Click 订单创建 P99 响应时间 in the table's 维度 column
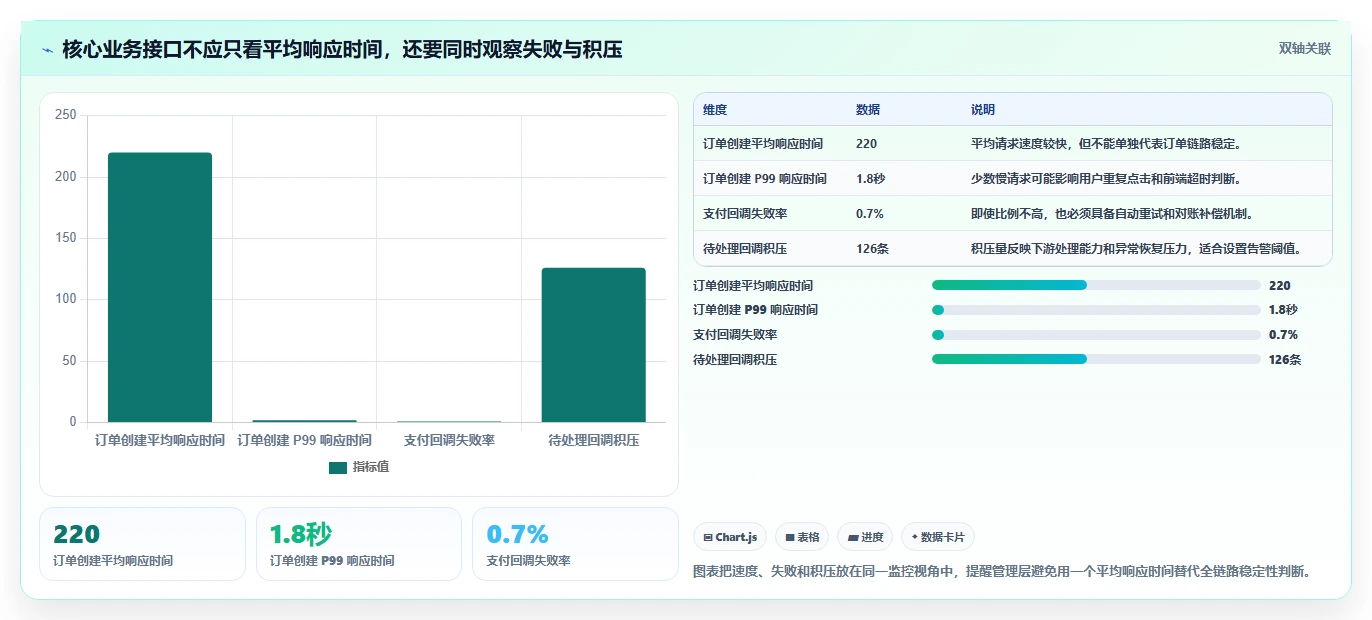 (765, 179)
